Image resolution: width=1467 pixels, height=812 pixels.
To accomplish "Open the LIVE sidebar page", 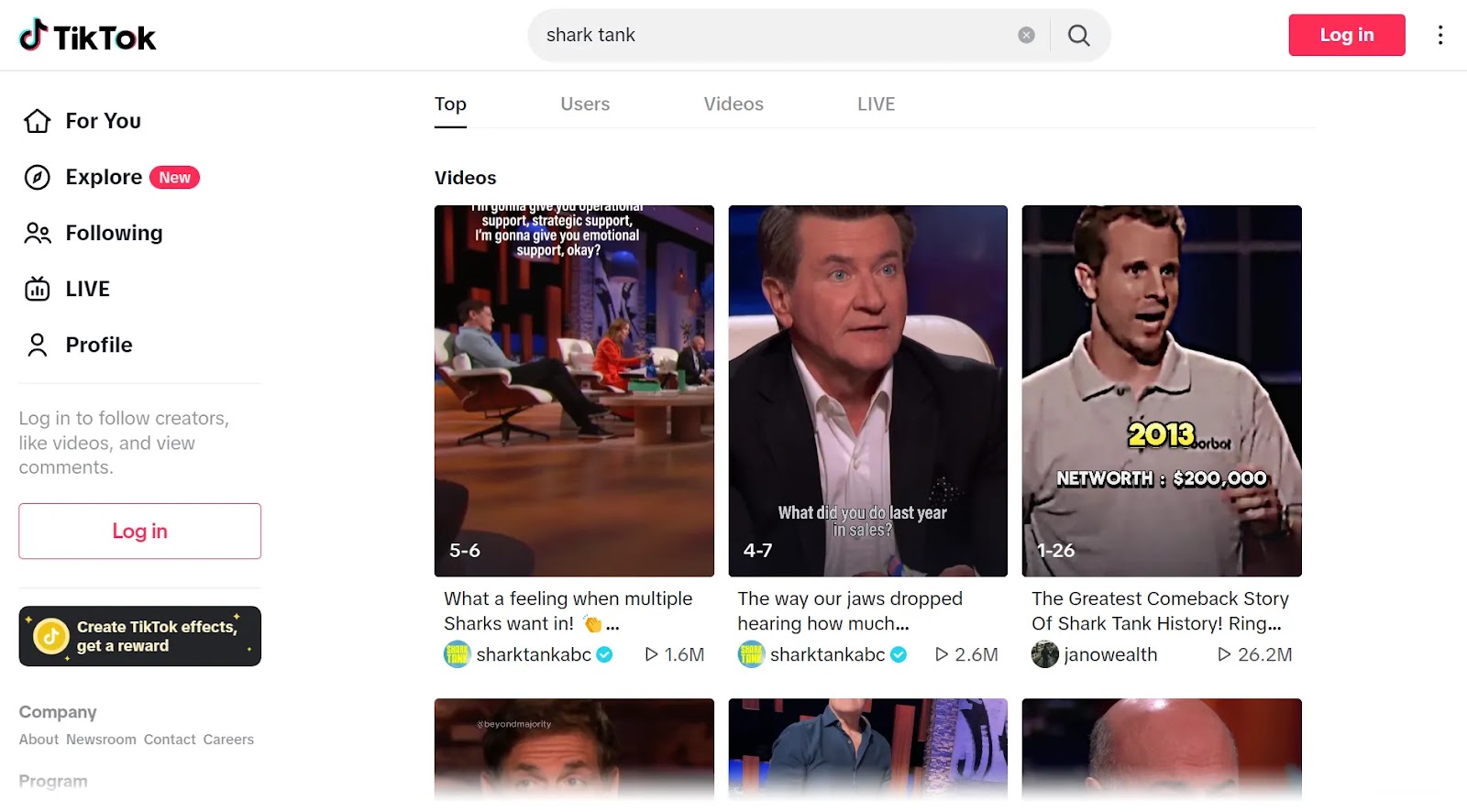I will pos(87,289).
